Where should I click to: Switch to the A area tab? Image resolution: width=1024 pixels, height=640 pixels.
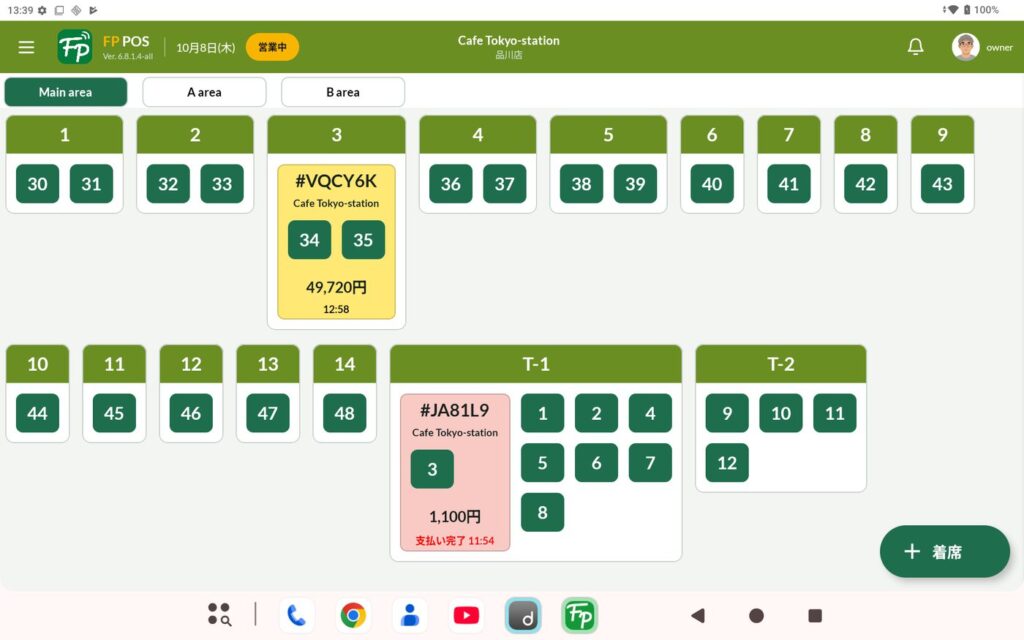point(204,92)
